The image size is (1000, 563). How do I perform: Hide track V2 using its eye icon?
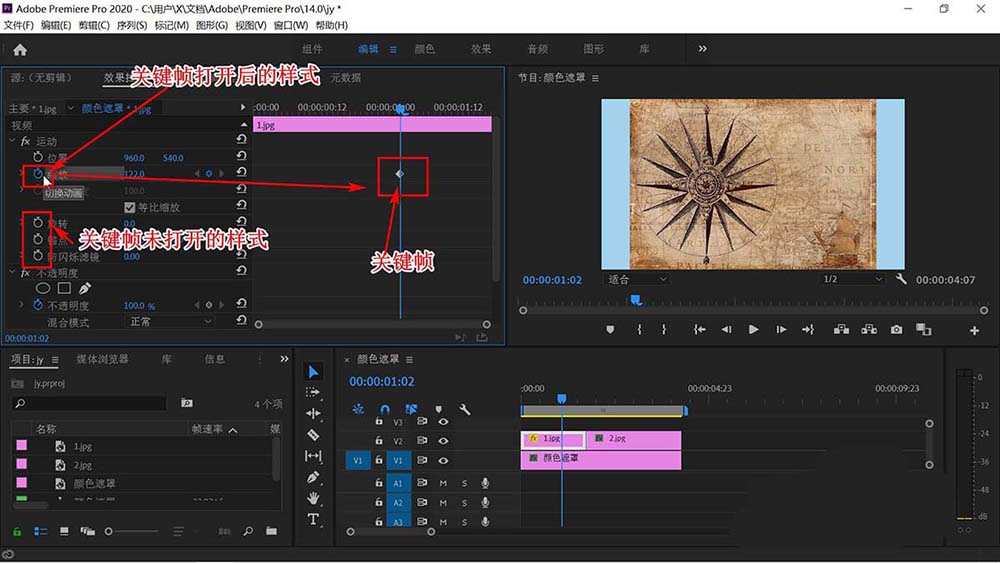click(443, 441)
